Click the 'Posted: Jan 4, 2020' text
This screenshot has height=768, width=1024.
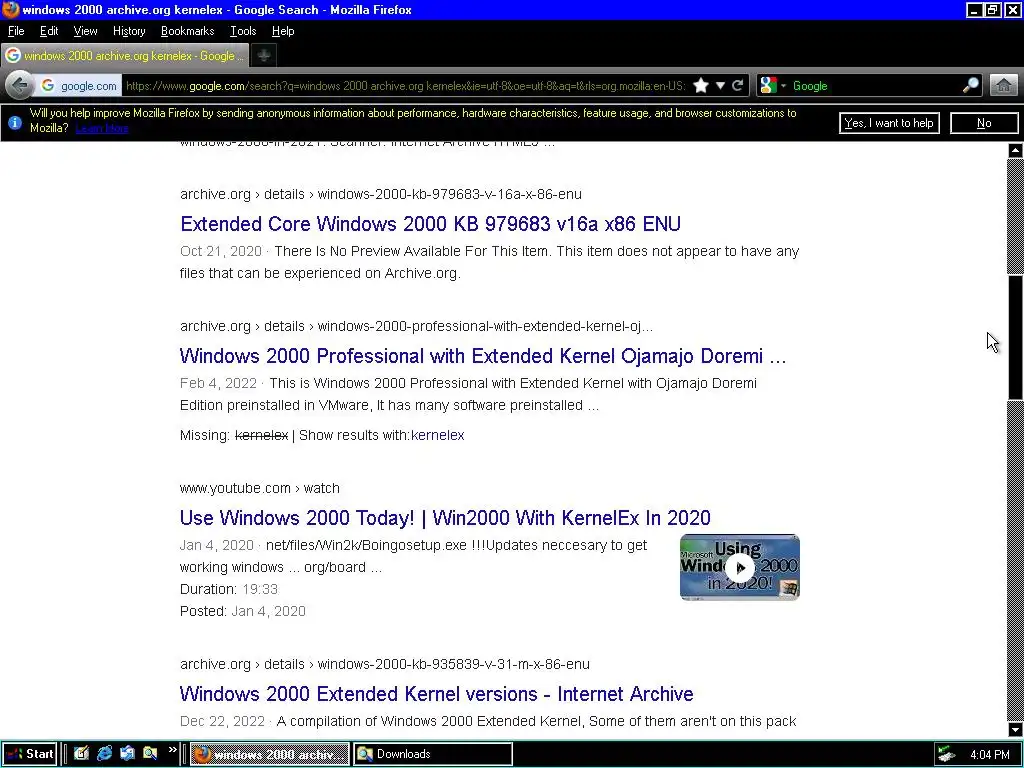point(243,611)
